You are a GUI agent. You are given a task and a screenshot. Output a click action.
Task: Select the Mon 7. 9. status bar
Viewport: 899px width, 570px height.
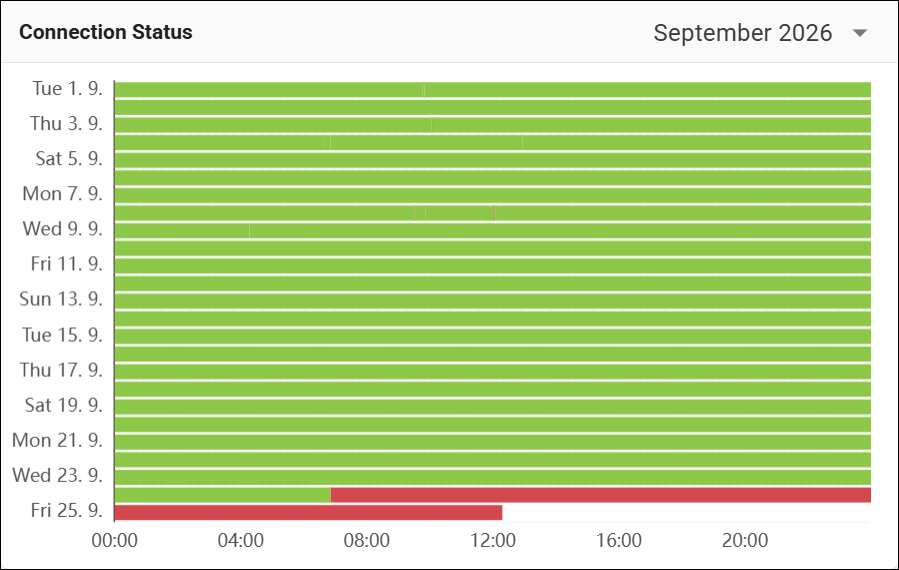pyautogui.click(x=493, y=196)
